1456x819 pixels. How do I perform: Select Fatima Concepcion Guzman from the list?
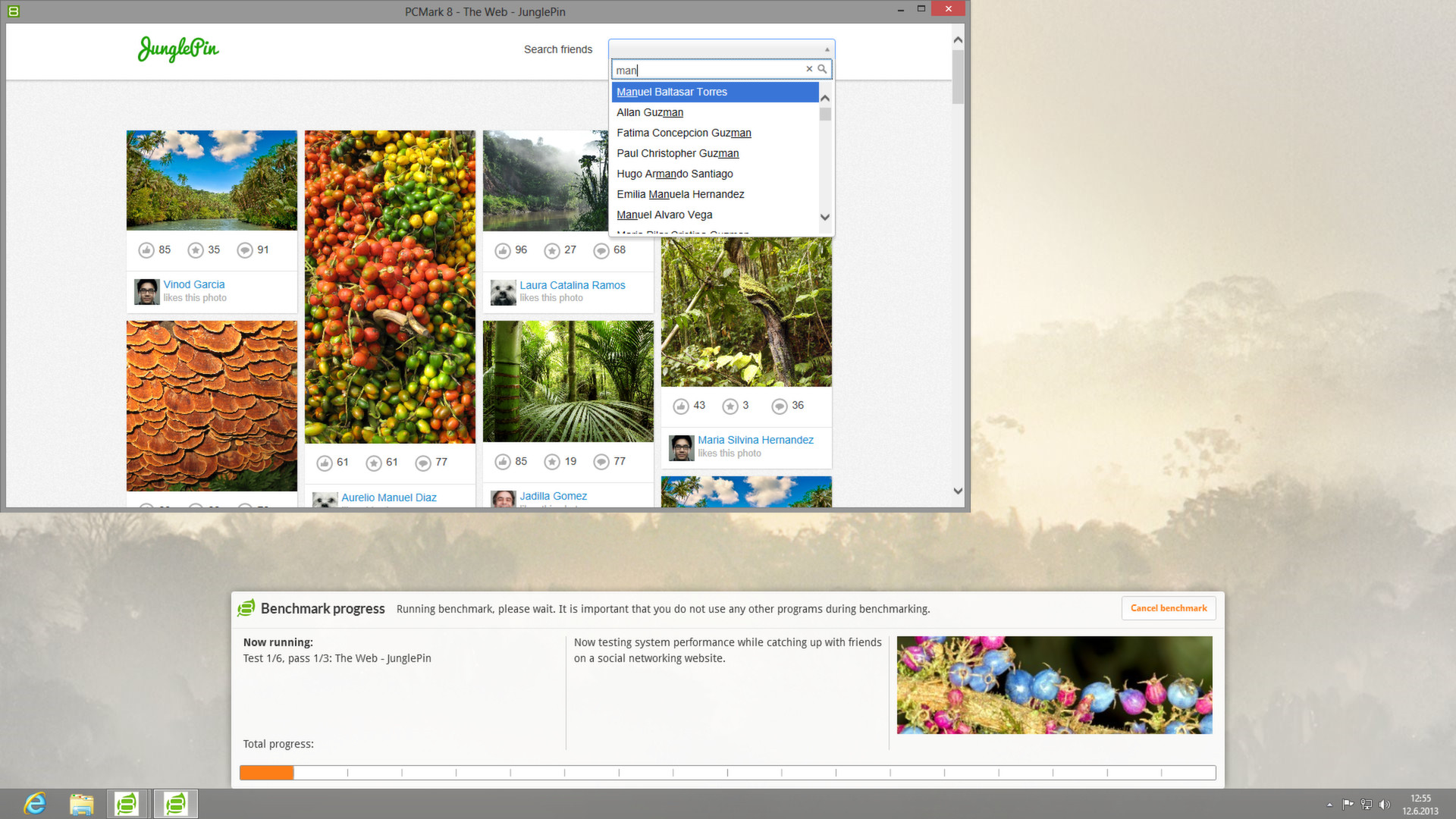[683, 133]
